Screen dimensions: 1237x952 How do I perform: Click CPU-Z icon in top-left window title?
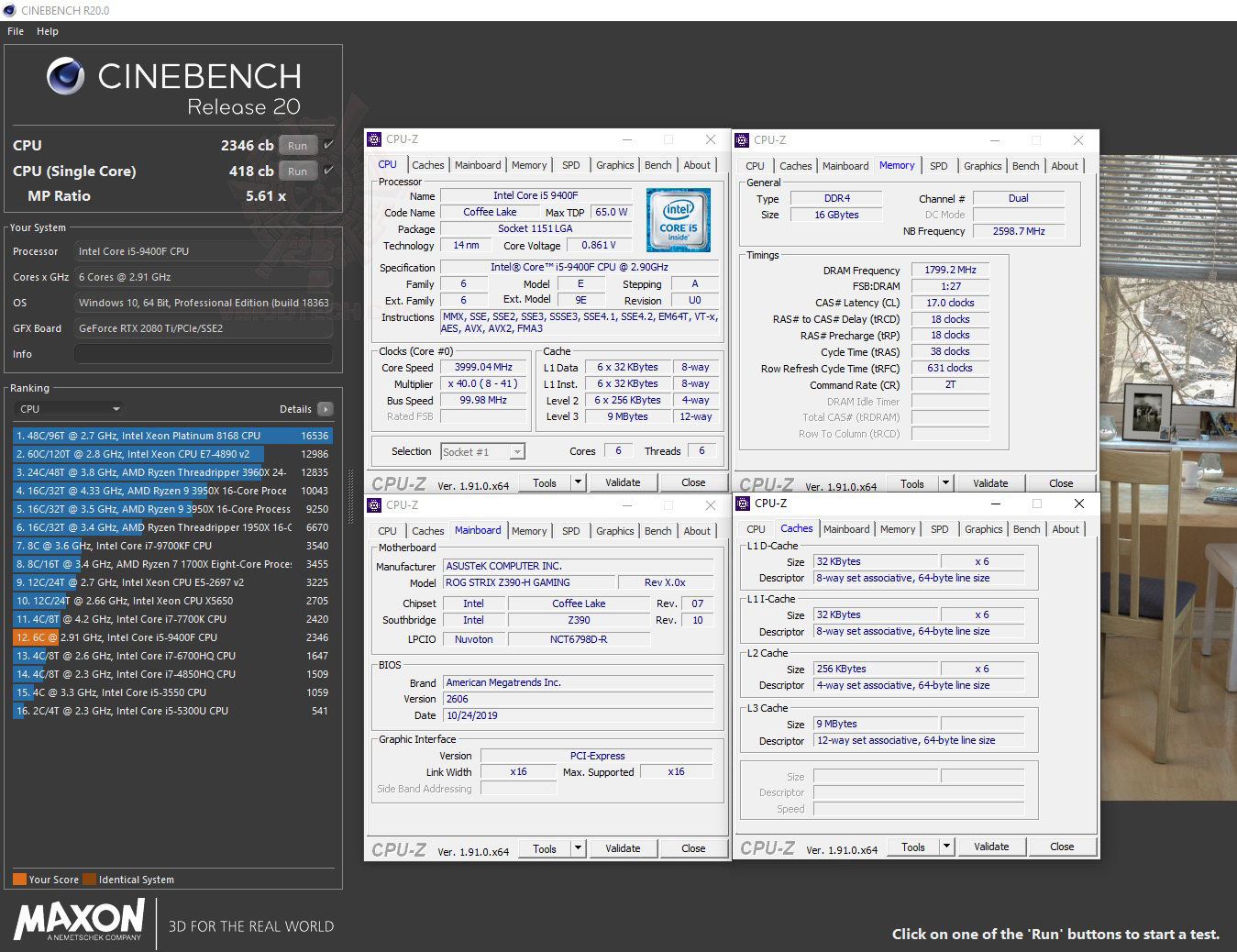[x=374, y=139]
